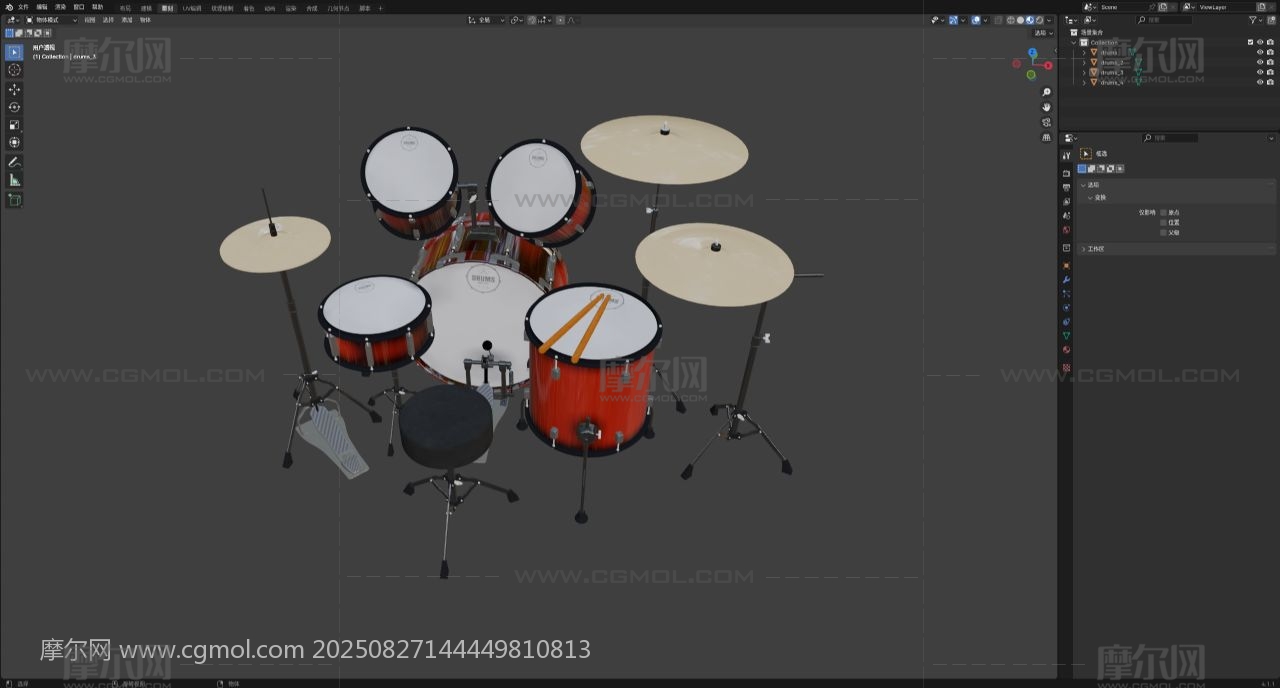Screen dimensions: 1280x688
Task: Switch to the 几何节点 workspace tab
Action: (338, 8)
